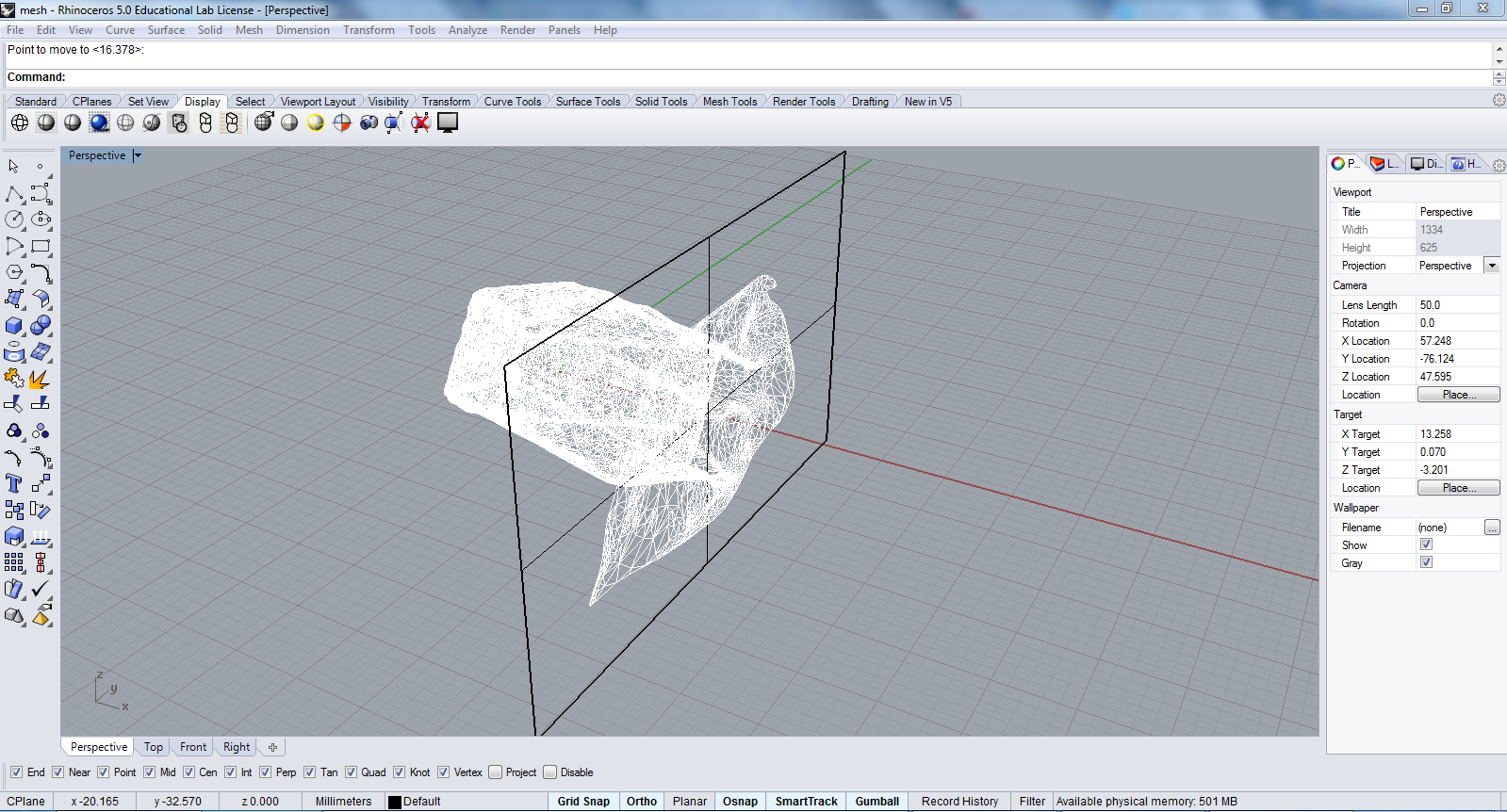Select Wireframe viewport display mode icon
This screenshot has height=812, width=1507.
[19, 122]
